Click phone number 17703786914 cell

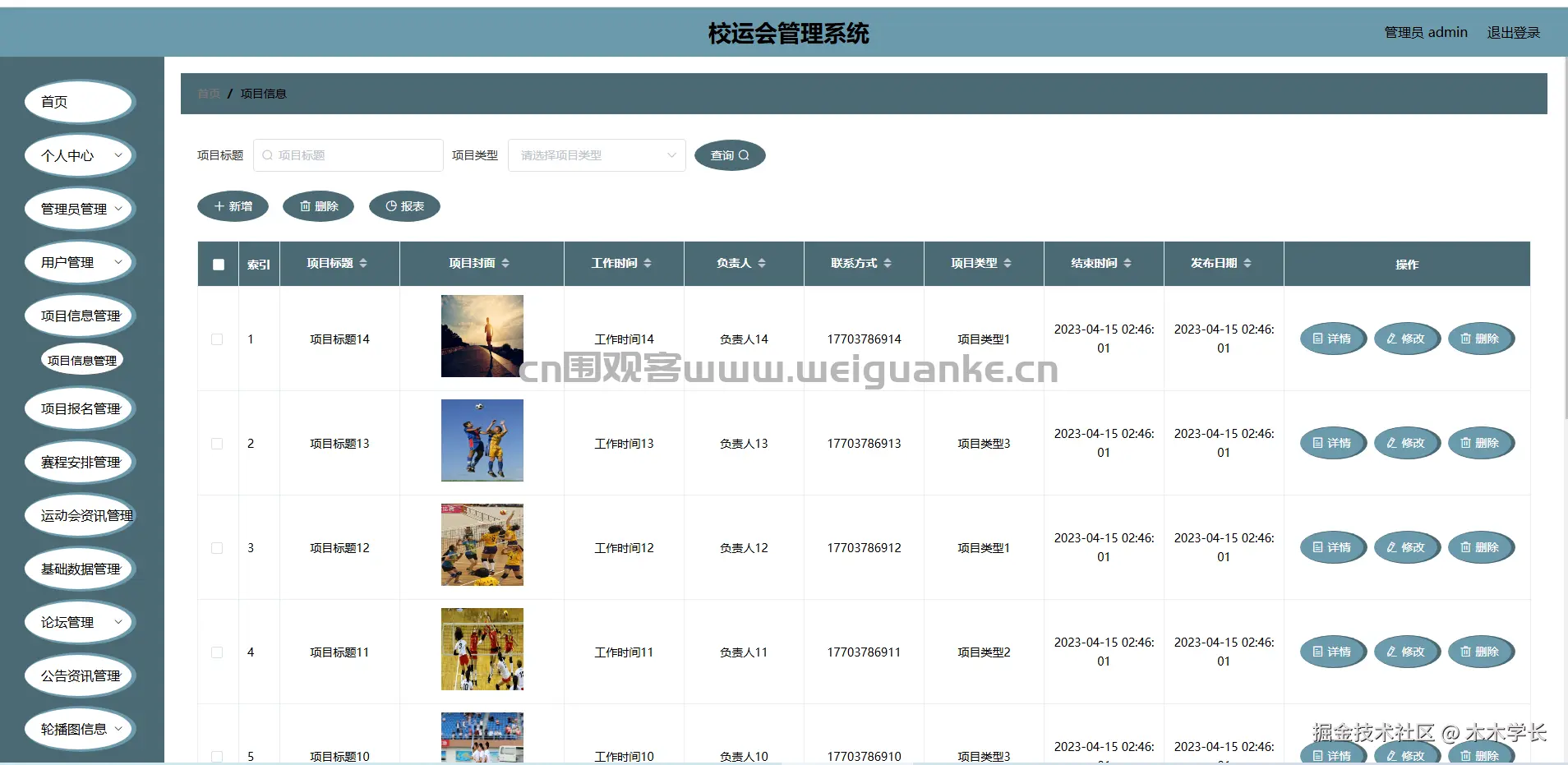click(x=864, y=339)
